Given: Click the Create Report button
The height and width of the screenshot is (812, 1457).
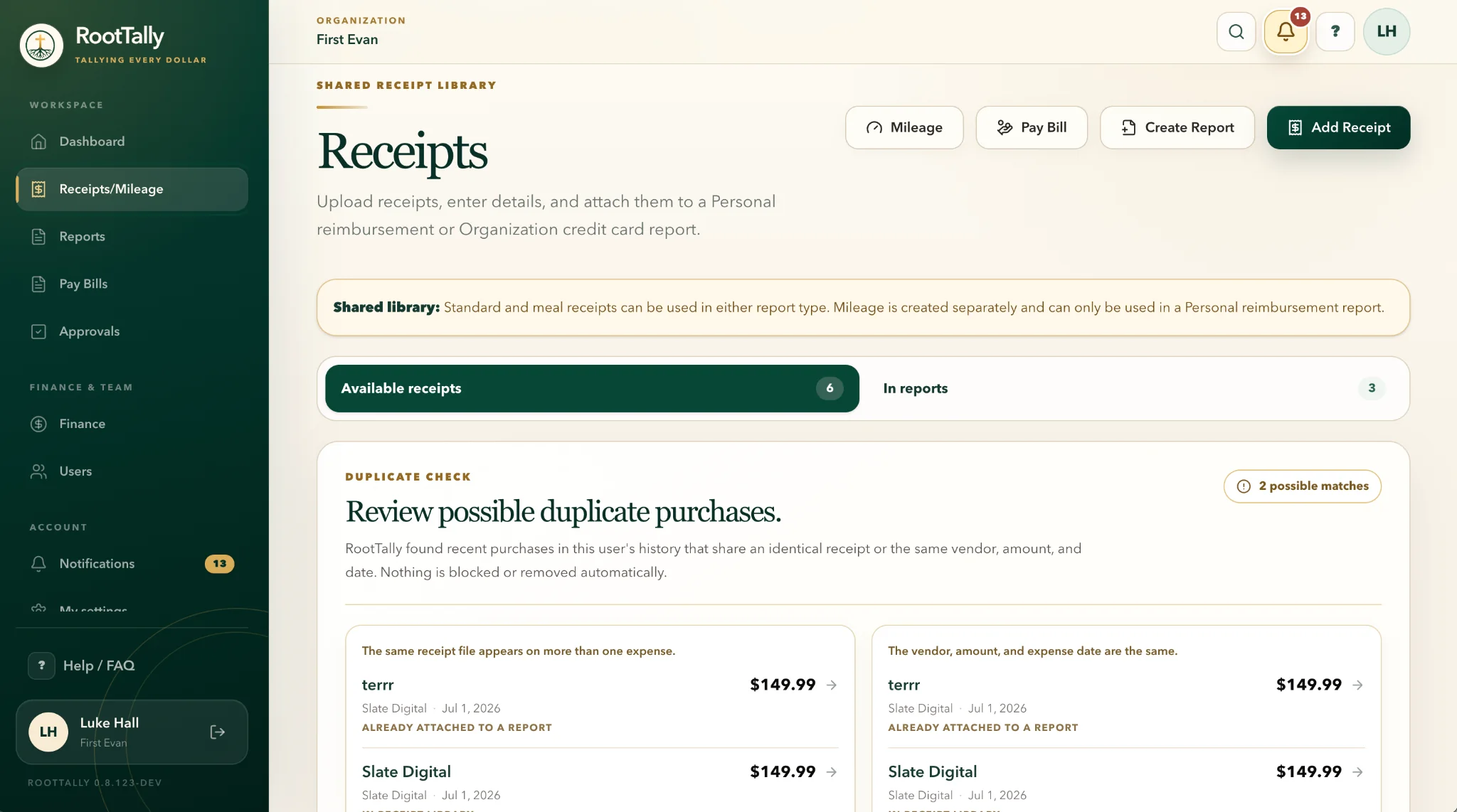Looking at the screenshot, I should point(1177,128).
